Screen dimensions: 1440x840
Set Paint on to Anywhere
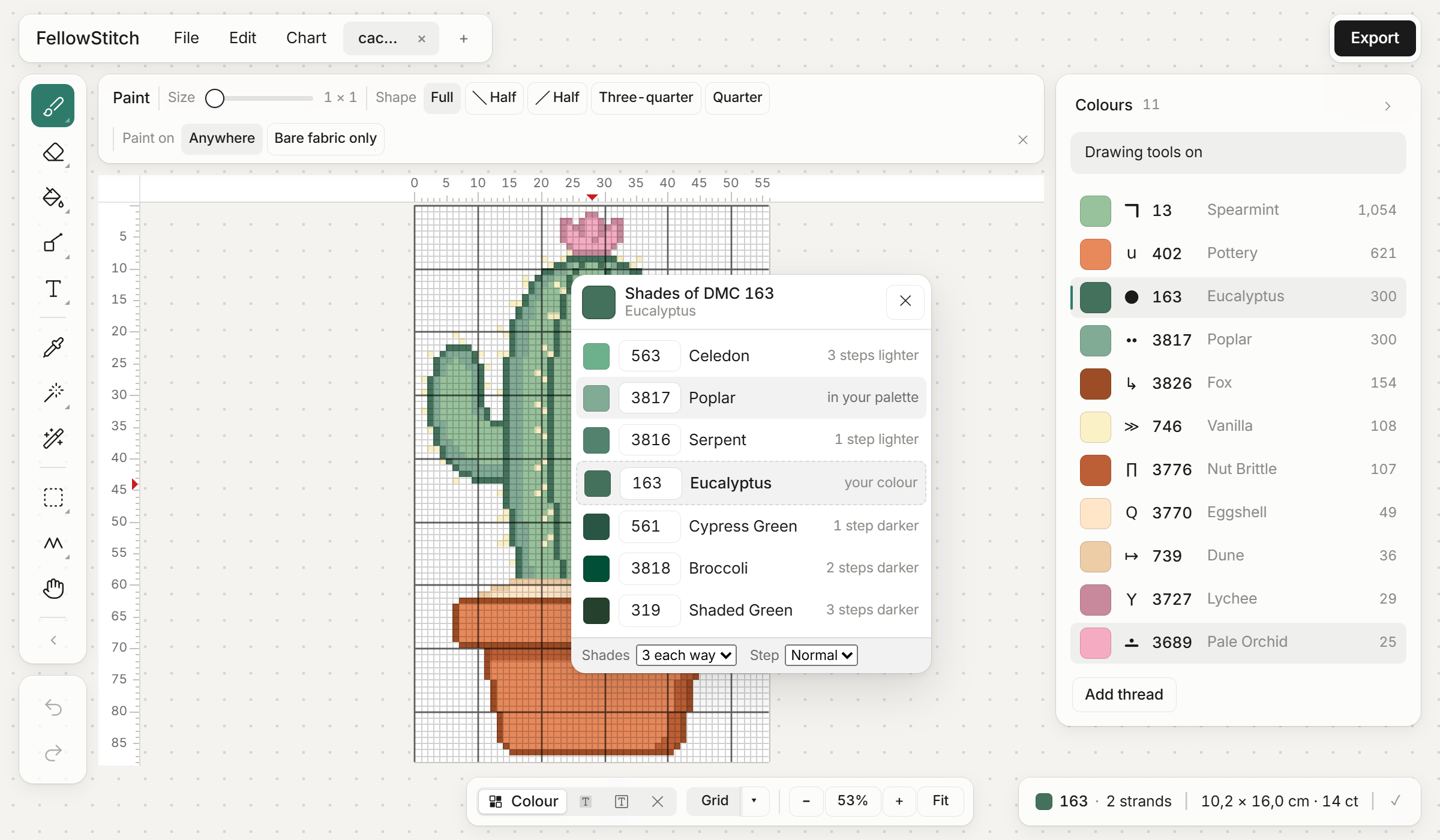coord(222,139)
